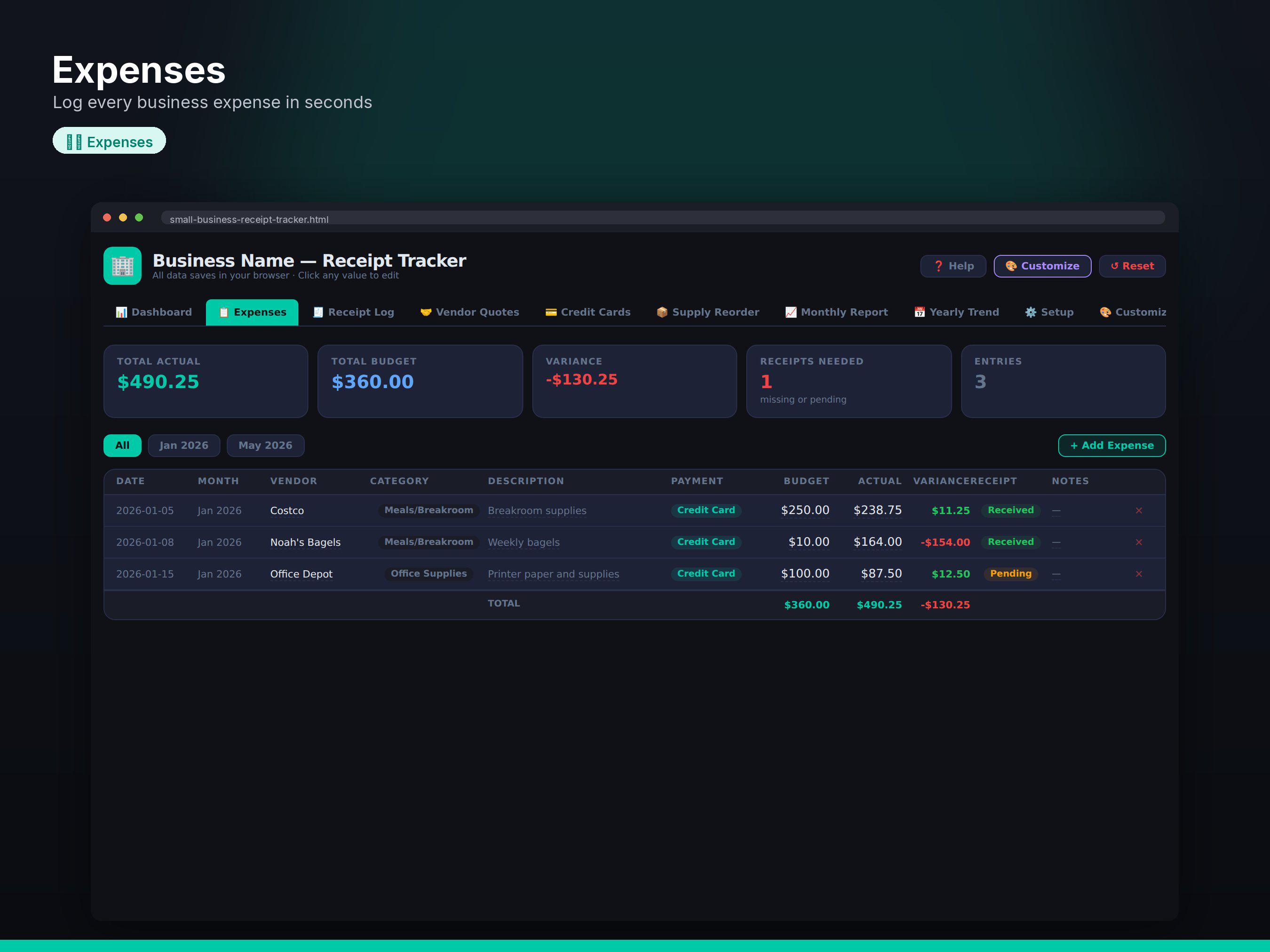Edit the Weekly bagels description
1270x952 pixels.
click(524, 542)
